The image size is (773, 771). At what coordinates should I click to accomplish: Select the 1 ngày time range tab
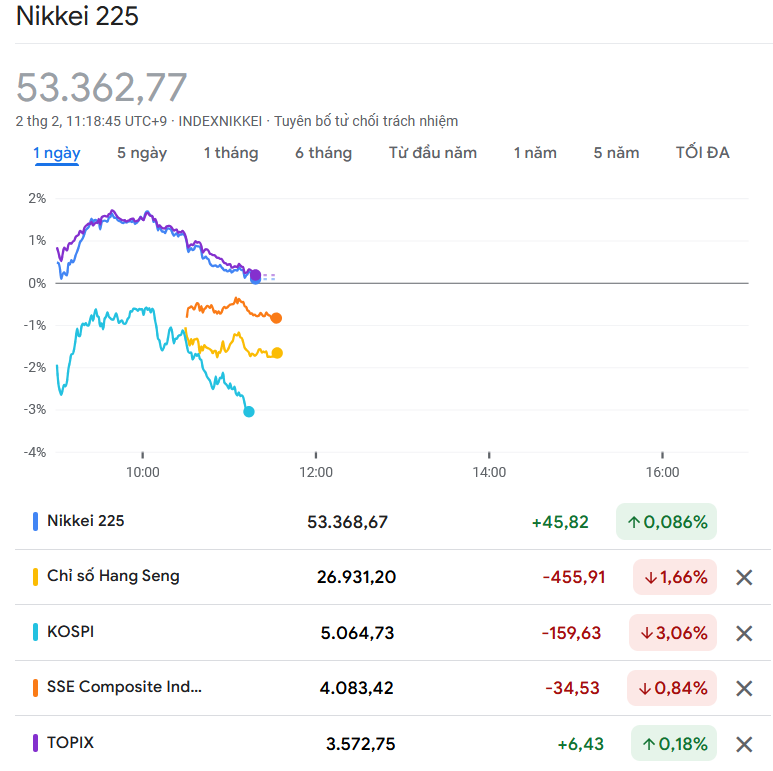pos(57,153)
